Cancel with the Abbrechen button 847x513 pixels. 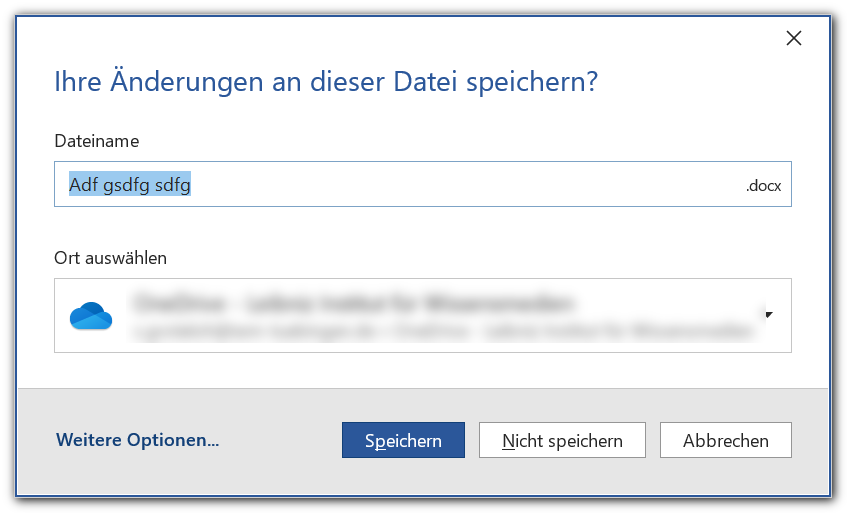click(725, 440)
